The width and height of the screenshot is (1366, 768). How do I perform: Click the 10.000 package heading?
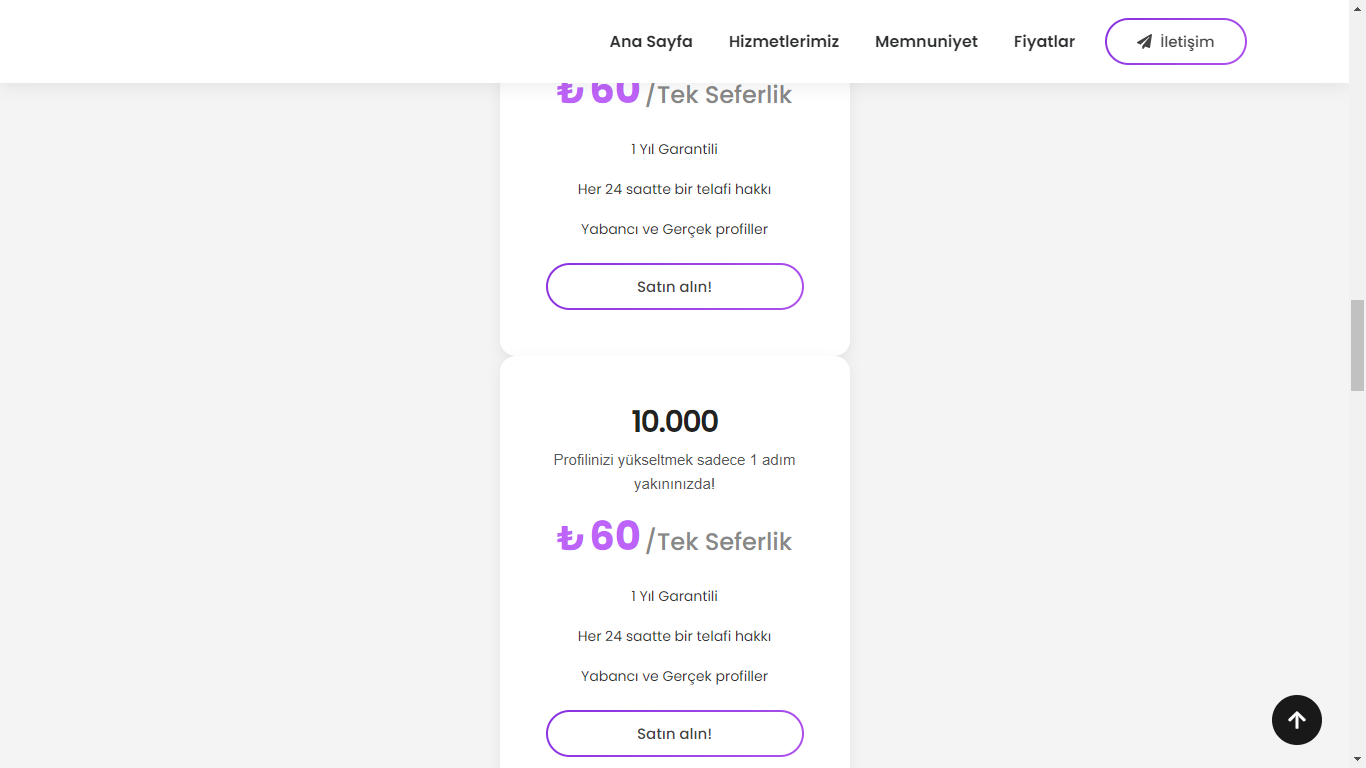pos(675,421)
